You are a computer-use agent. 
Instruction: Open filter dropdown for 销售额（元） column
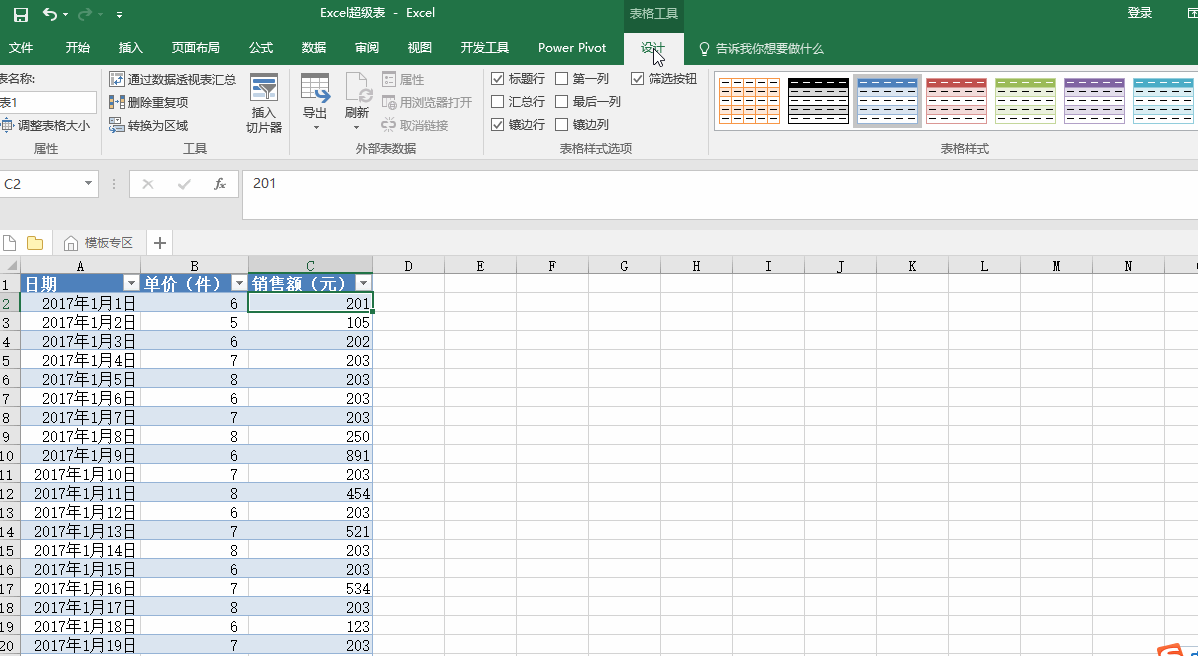pos(364,283)
